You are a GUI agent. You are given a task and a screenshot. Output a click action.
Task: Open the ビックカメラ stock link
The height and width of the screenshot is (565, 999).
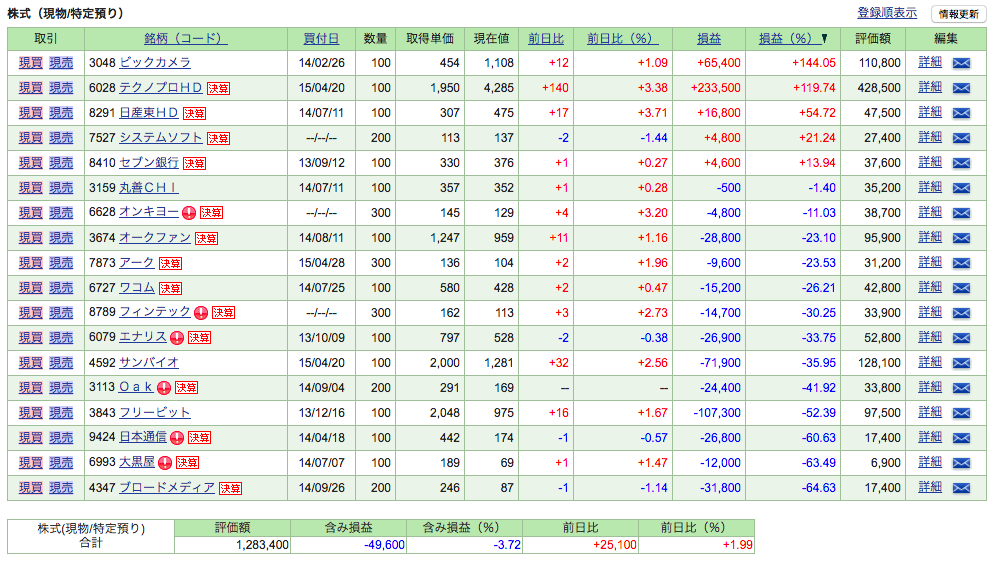point(155,62)
